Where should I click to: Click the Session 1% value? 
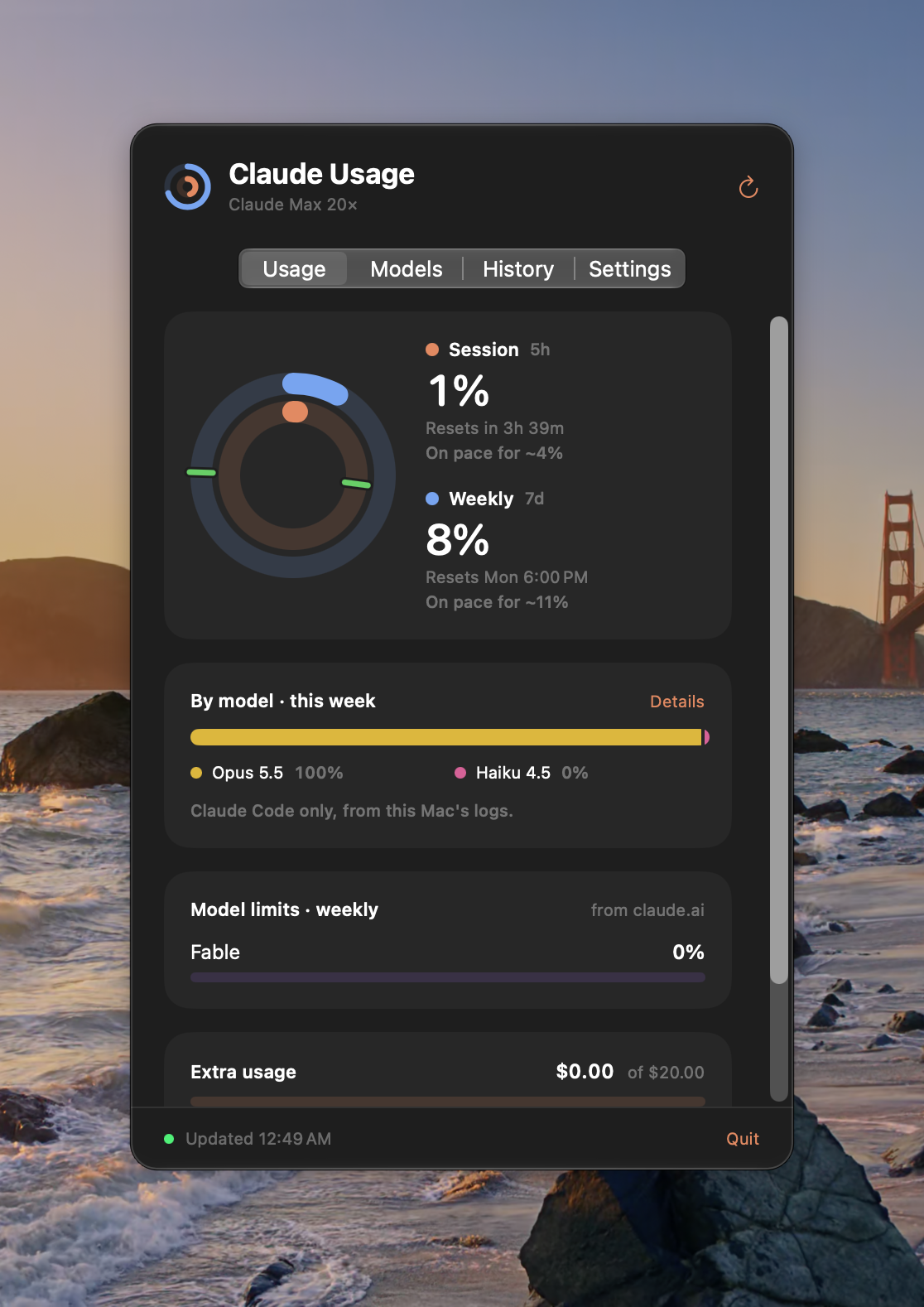pyautogui.click(x=459, y=391)
